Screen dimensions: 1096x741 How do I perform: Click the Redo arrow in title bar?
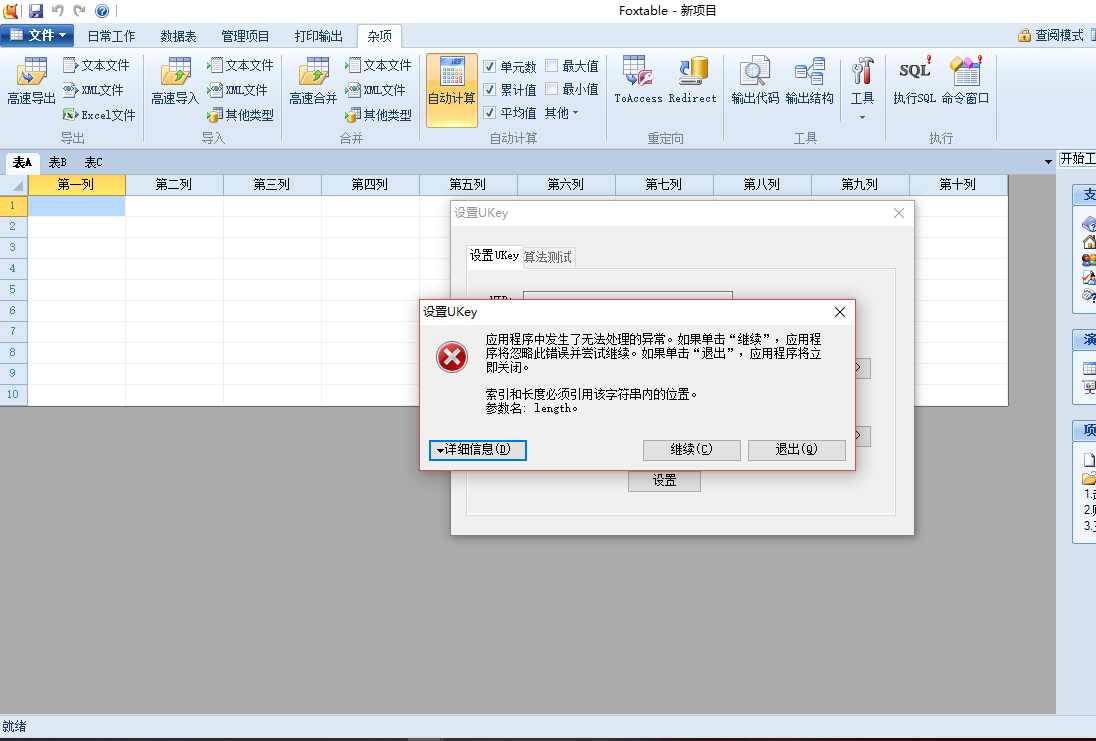point(80,10)
